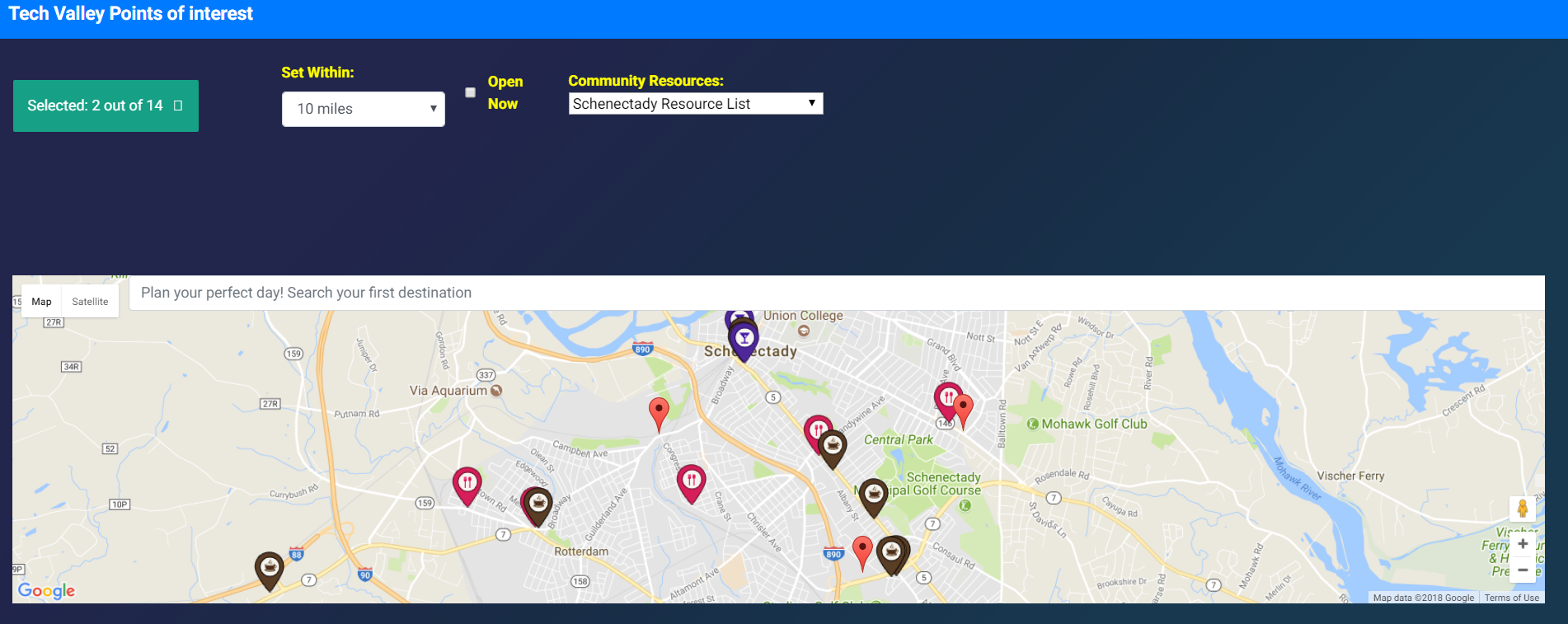Click the Mohawk Golf Club place icon
The image size is (1568, 624).
(x=1033, y=424)
